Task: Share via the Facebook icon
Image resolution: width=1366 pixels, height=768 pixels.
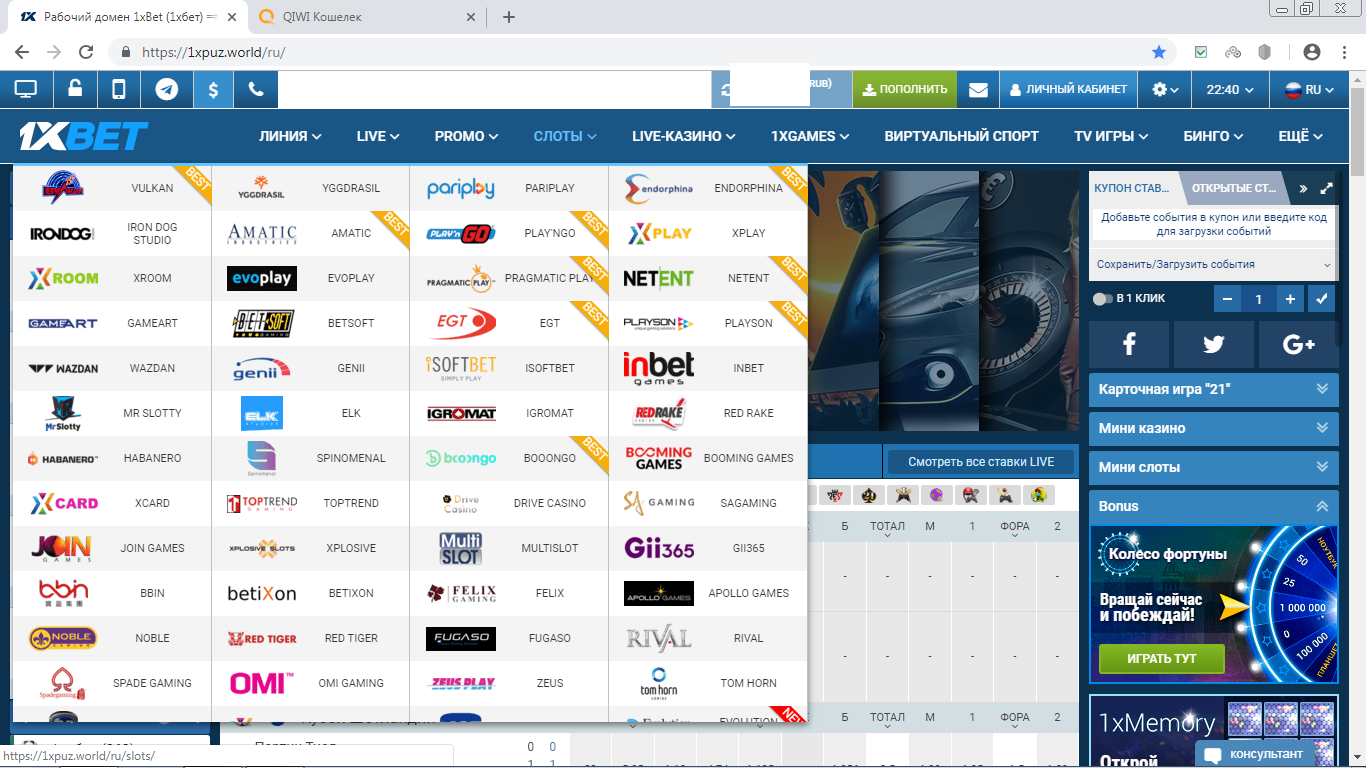Action: 1129,344
